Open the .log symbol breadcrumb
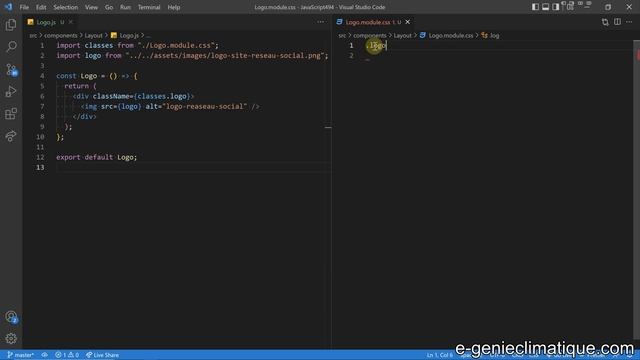 coord(490,36)
